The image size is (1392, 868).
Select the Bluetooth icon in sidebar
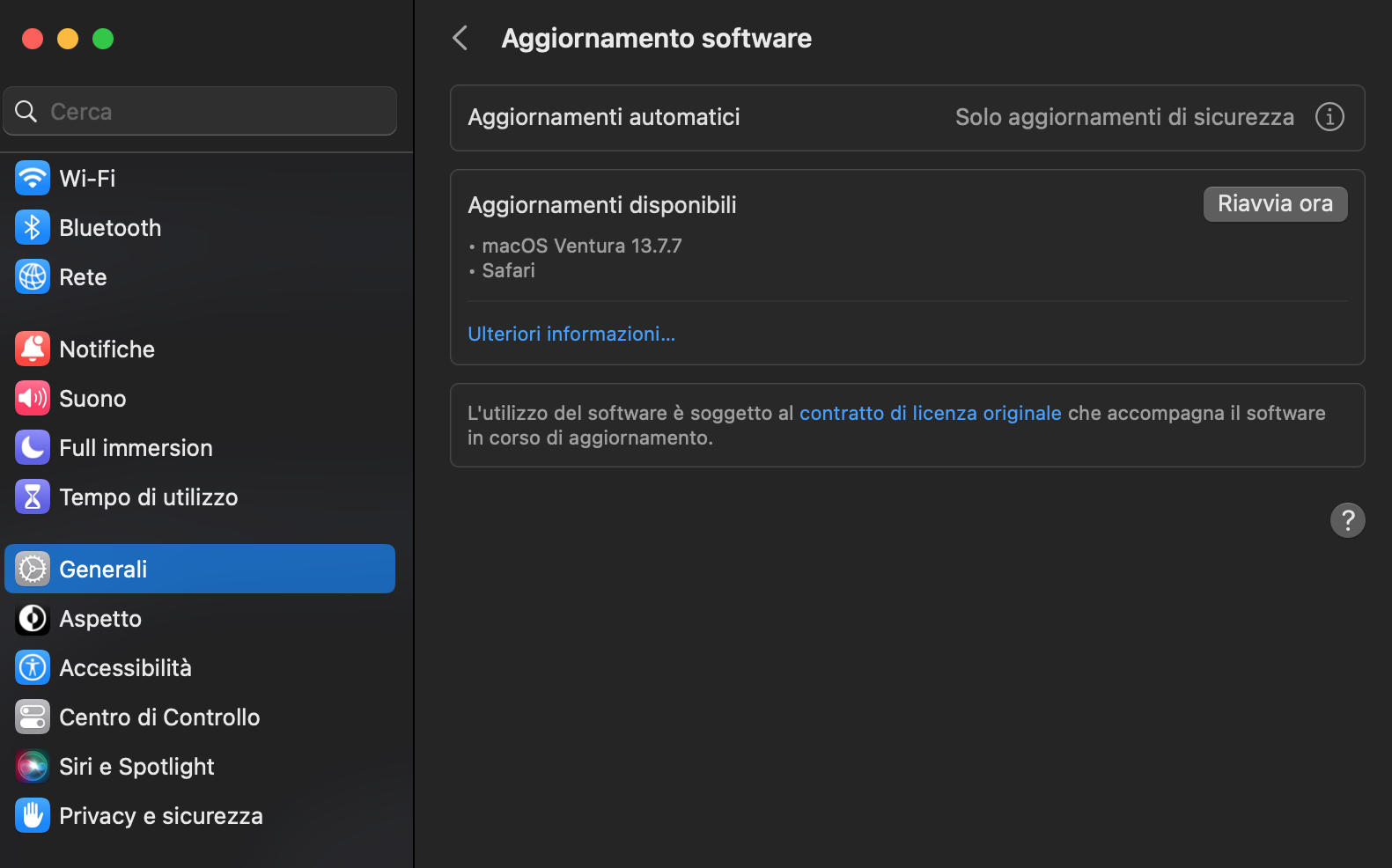(x=33, y=227)
